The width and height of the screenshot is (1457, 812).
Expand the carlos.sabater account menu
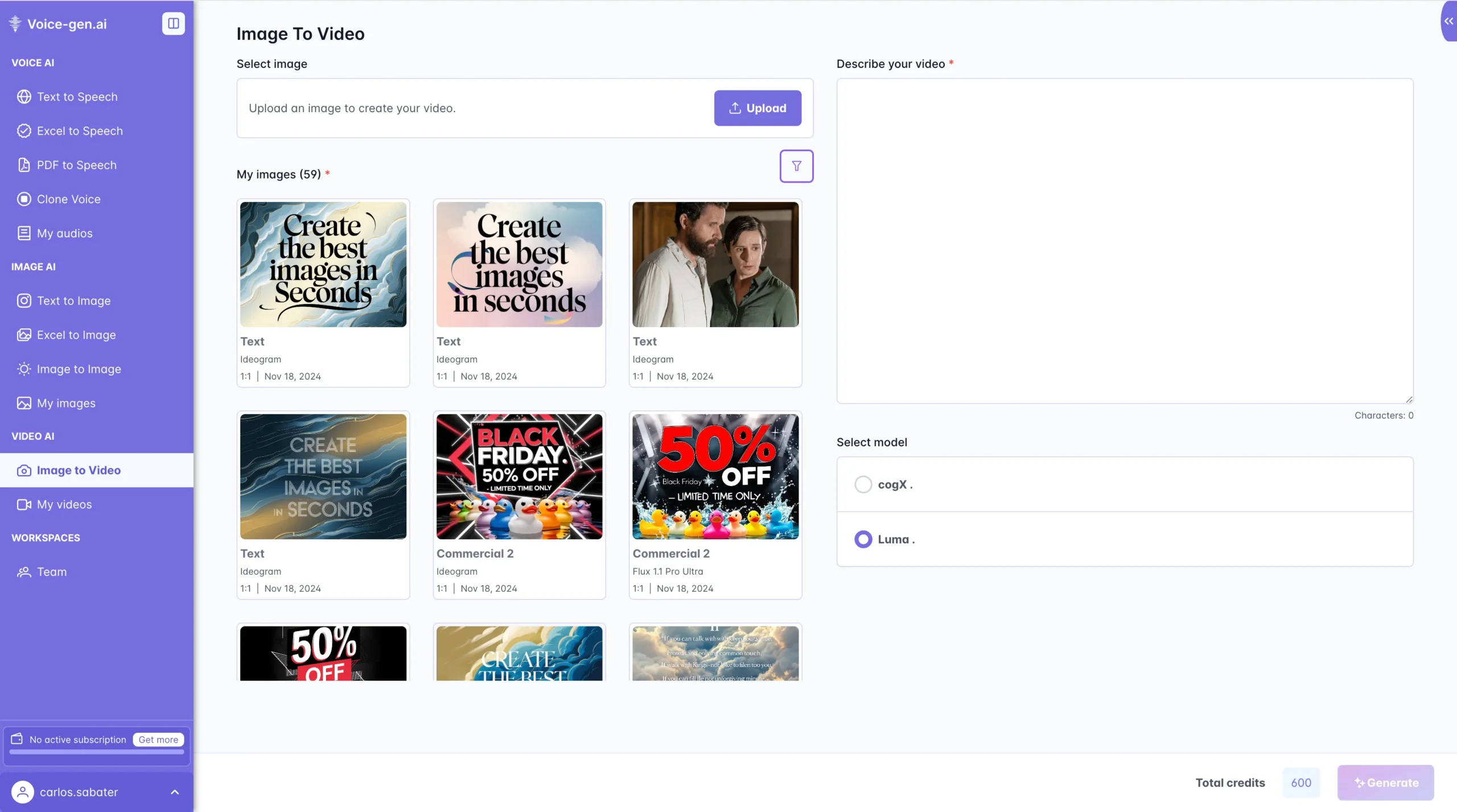tap(175, 792)
